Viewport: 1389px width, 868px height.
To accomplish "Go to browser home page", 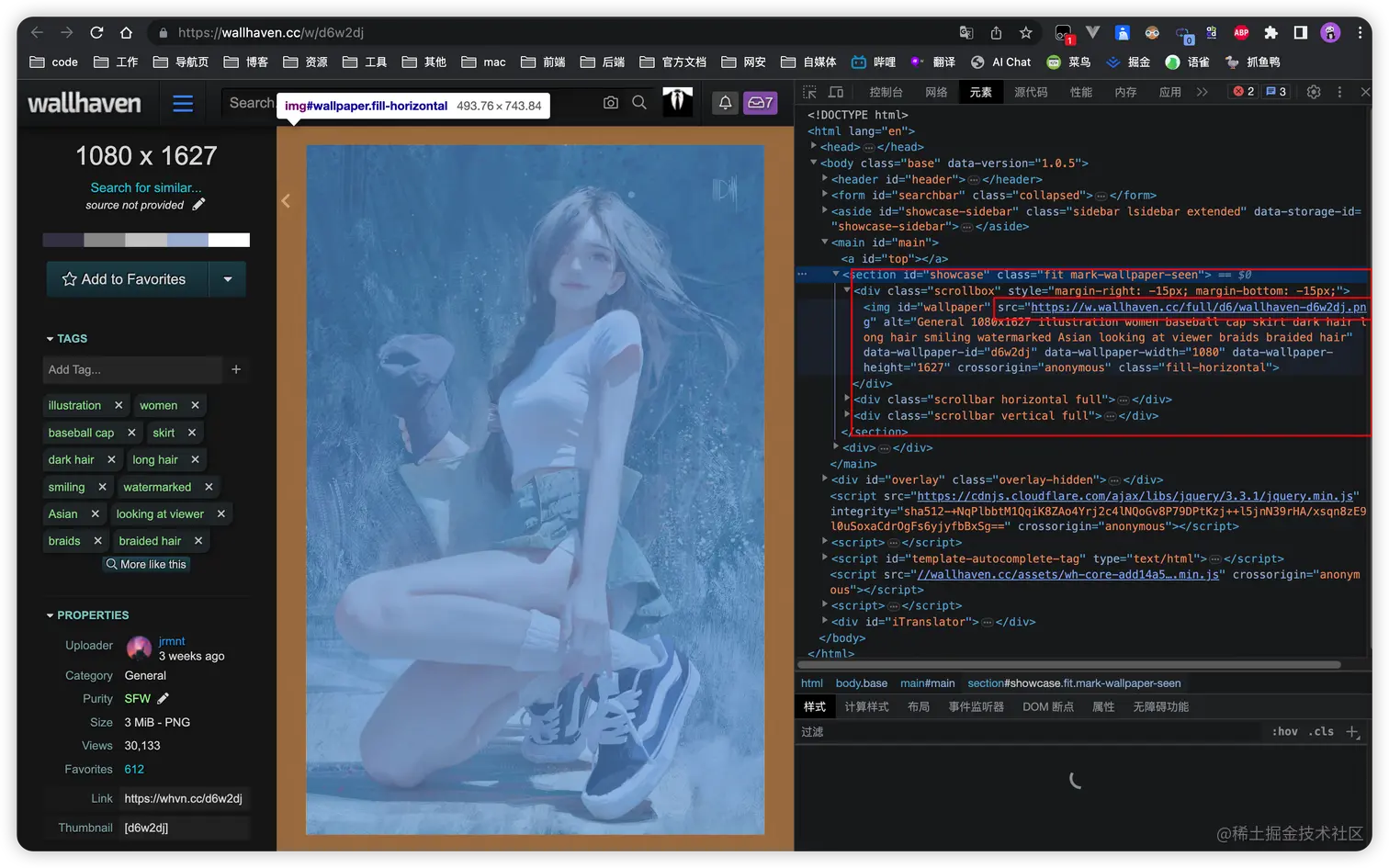I will pyautogui.click(x=126, y=32).
